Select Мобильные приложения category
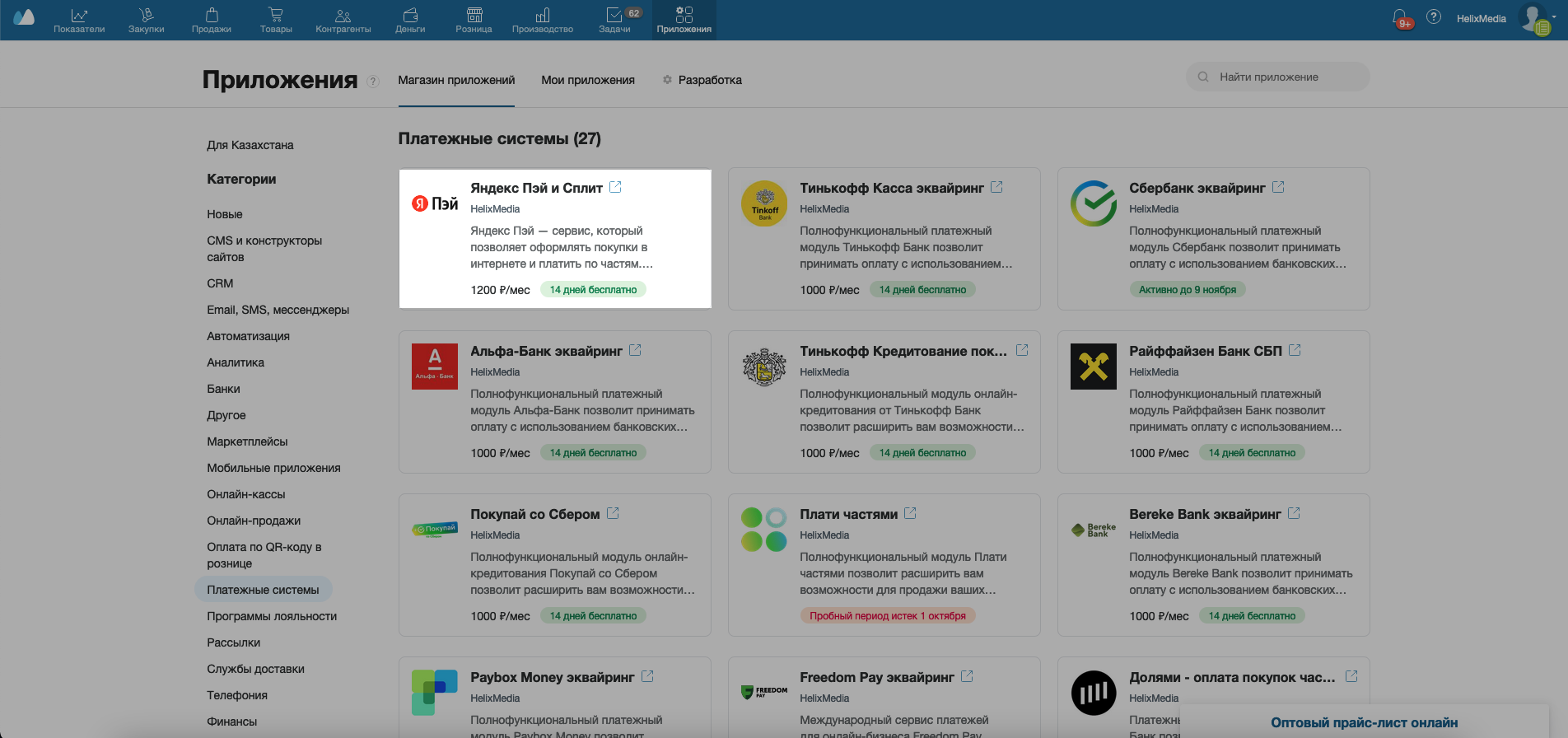Viewport: 1568px width, 738px height. point(274,468)
